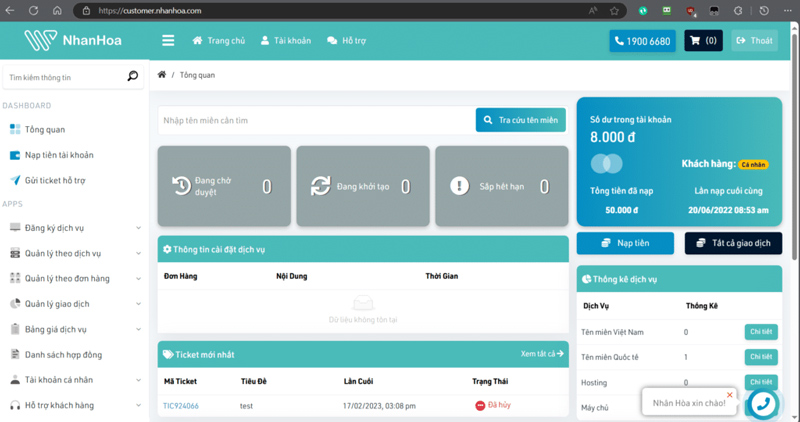Click the NhanHoa logo
The image size is (800, 422).
point(69,41)
